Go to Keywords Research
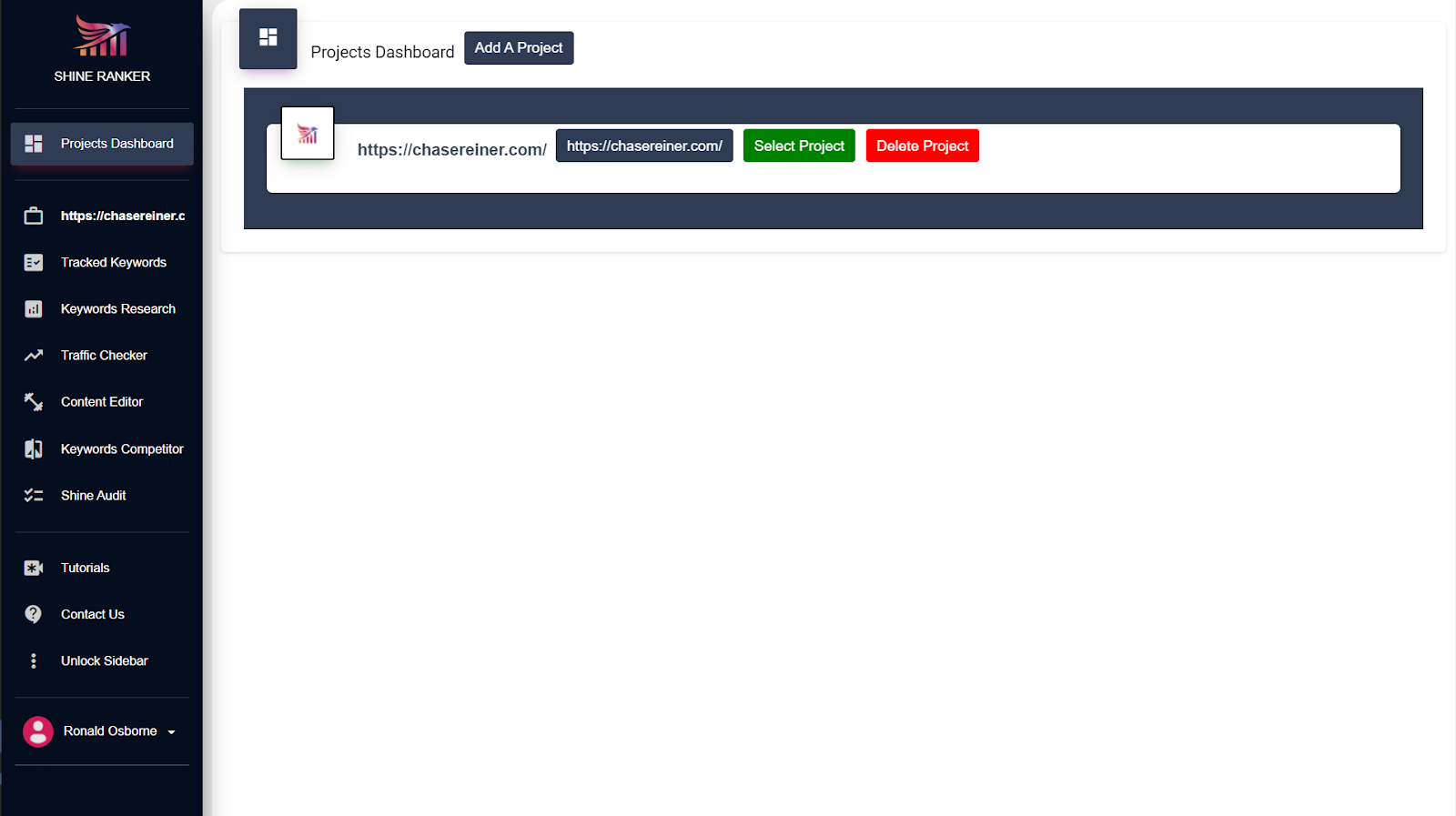1456x816 pixels. (102, 309)
